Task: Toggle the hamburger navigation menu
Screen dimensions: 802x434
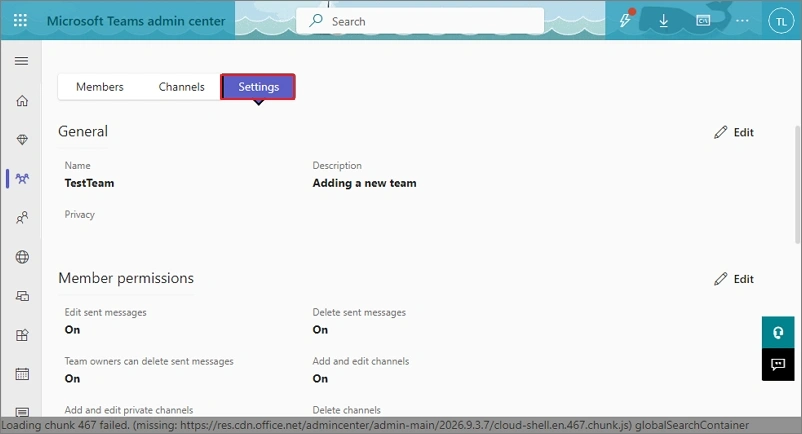Action: coord(21,61)
